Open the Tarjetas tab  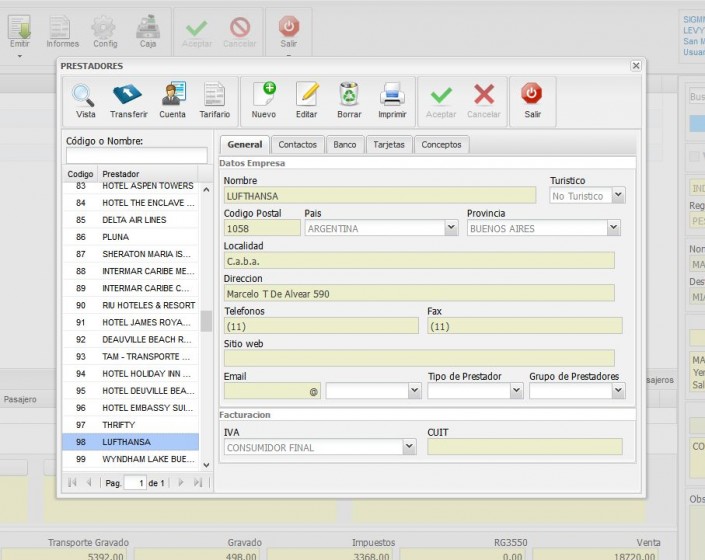pyautogui.click(x=389, y=145)
